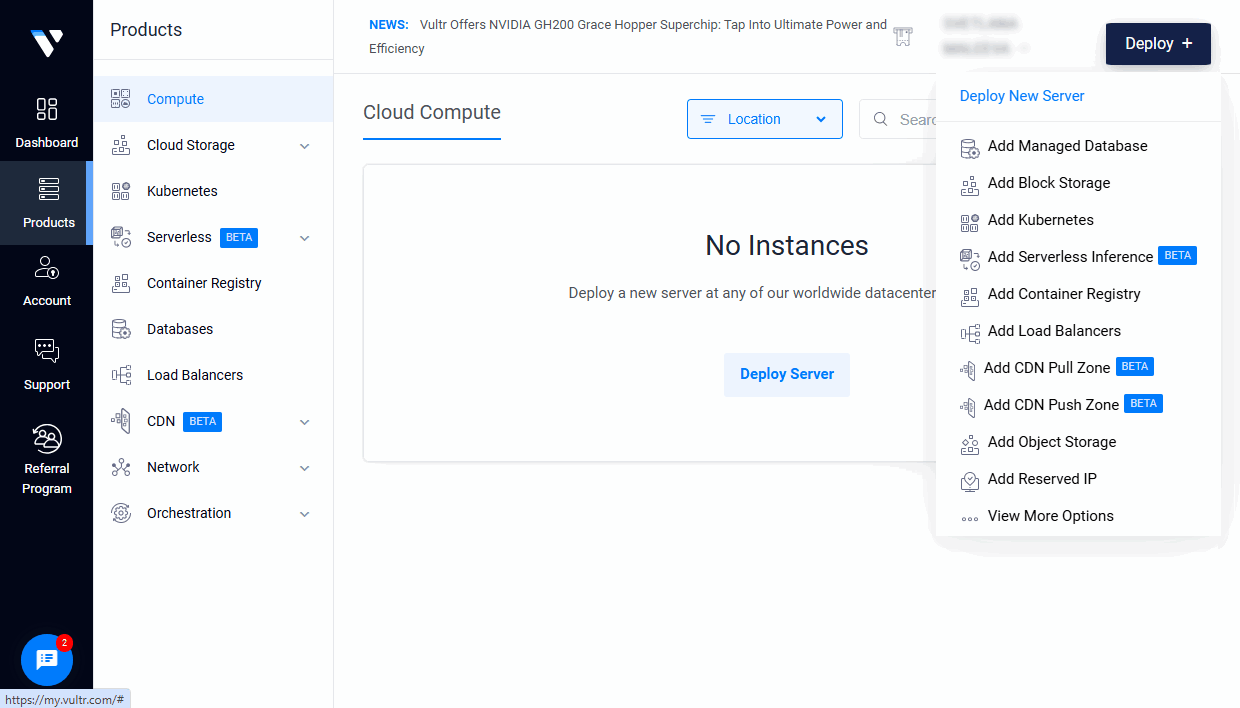Select the Compute product icon
This screenshot has width=1240, height=708.
coord(121,98)
